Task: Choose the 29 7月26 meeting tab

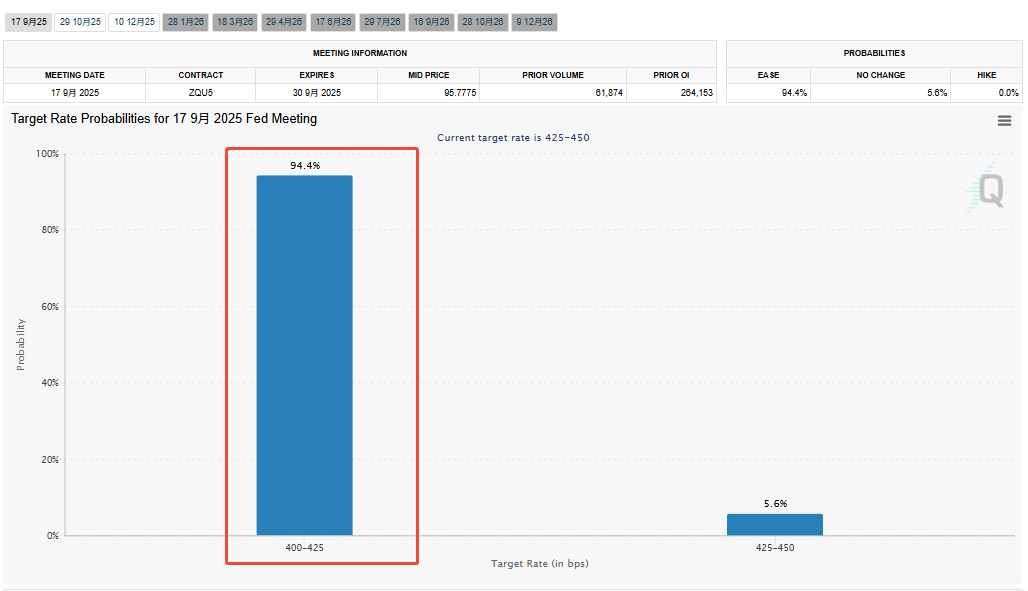Action: point(382,21)
